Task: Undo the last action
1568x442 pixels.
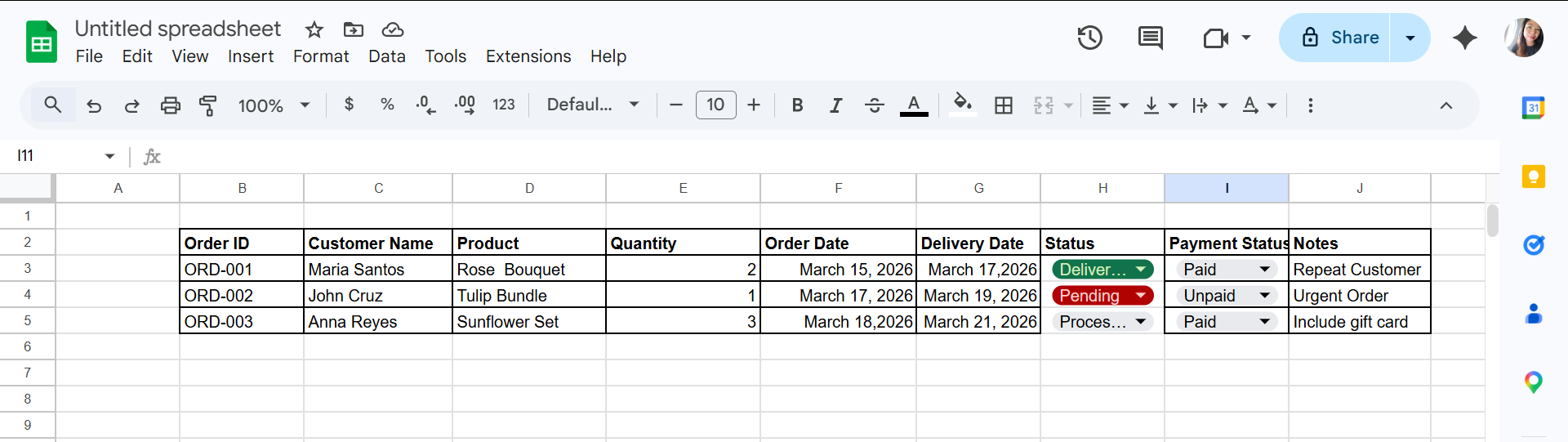Action: coord(94,105)
